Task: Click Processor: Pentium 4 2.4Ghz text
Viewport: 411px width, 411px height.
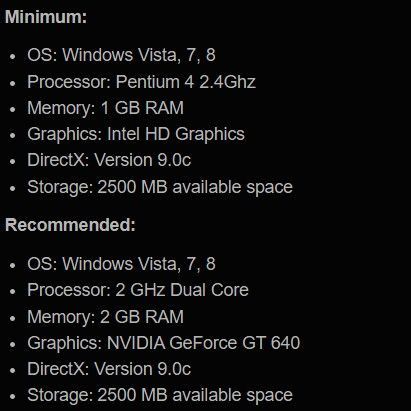Action: tap(141, 82)
